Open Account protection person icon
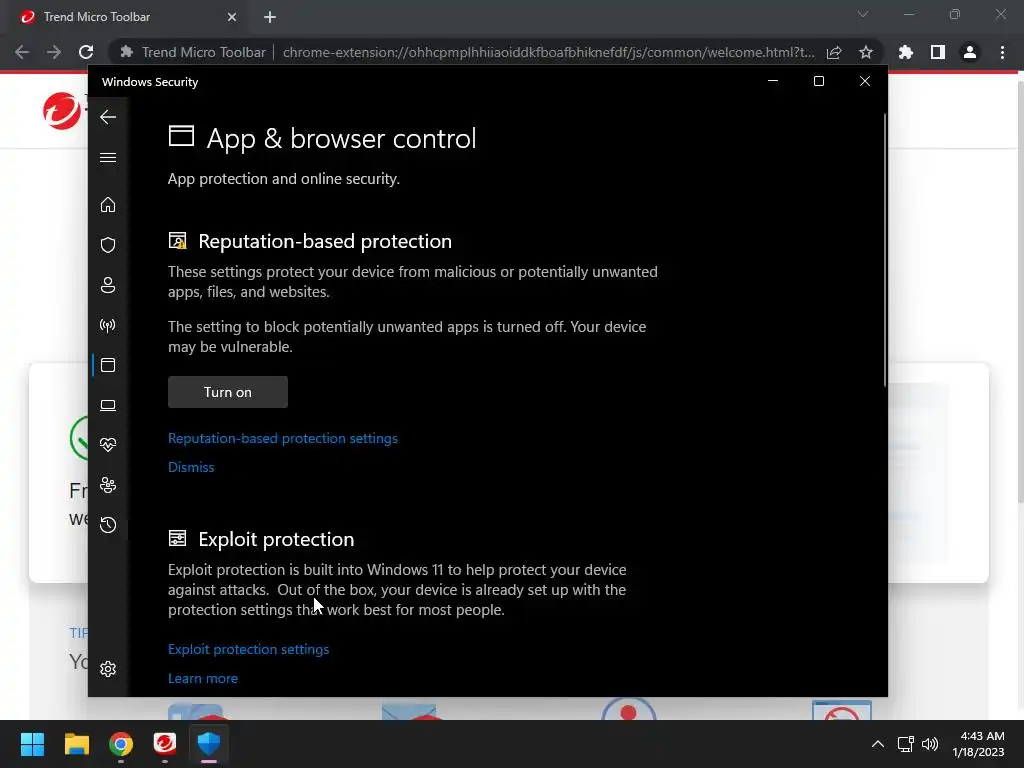This screenshot has width=1024, height=768. pos(108,285)
